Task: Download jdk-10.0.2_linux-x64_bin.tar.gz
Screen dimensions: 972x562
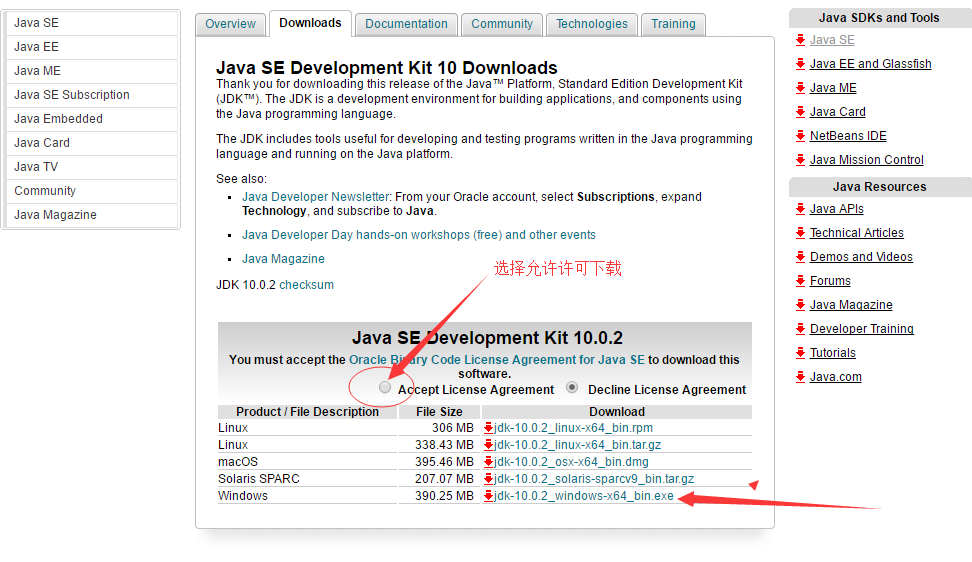Action: 577,445
